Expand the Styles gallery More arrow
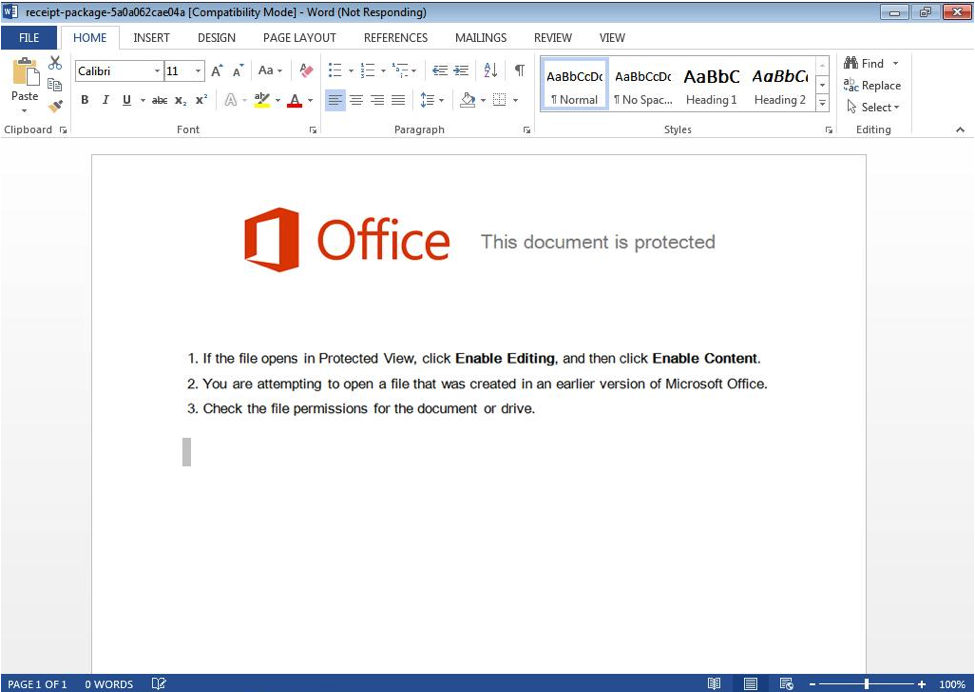Image resolution: width=975 pixels, height=692 pixels. (x=823, y=103)
